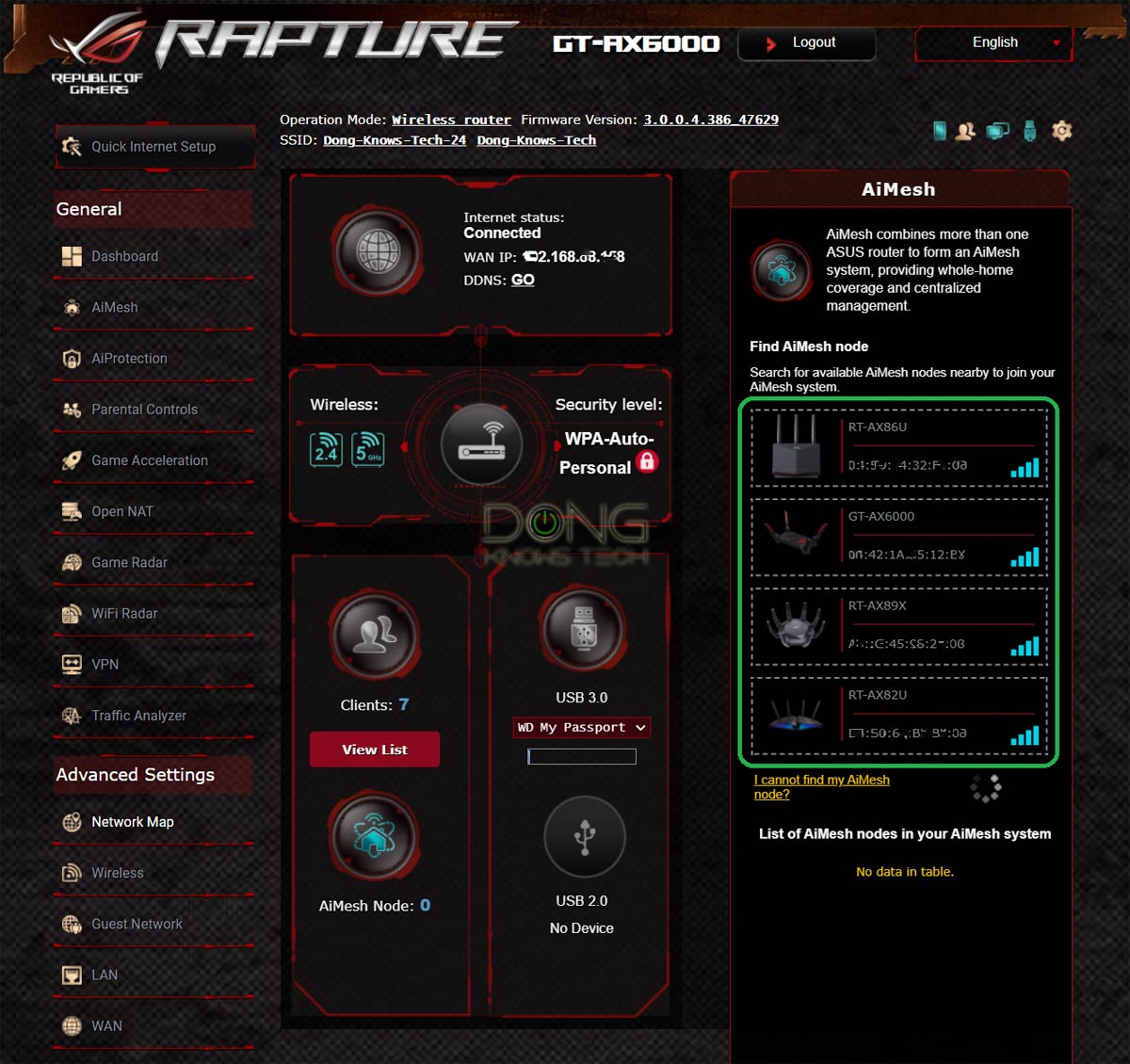The height and width of the screenshot is (1064, 1130).
Task: Expand the English language selector
Action: click(x=993, y=42)
